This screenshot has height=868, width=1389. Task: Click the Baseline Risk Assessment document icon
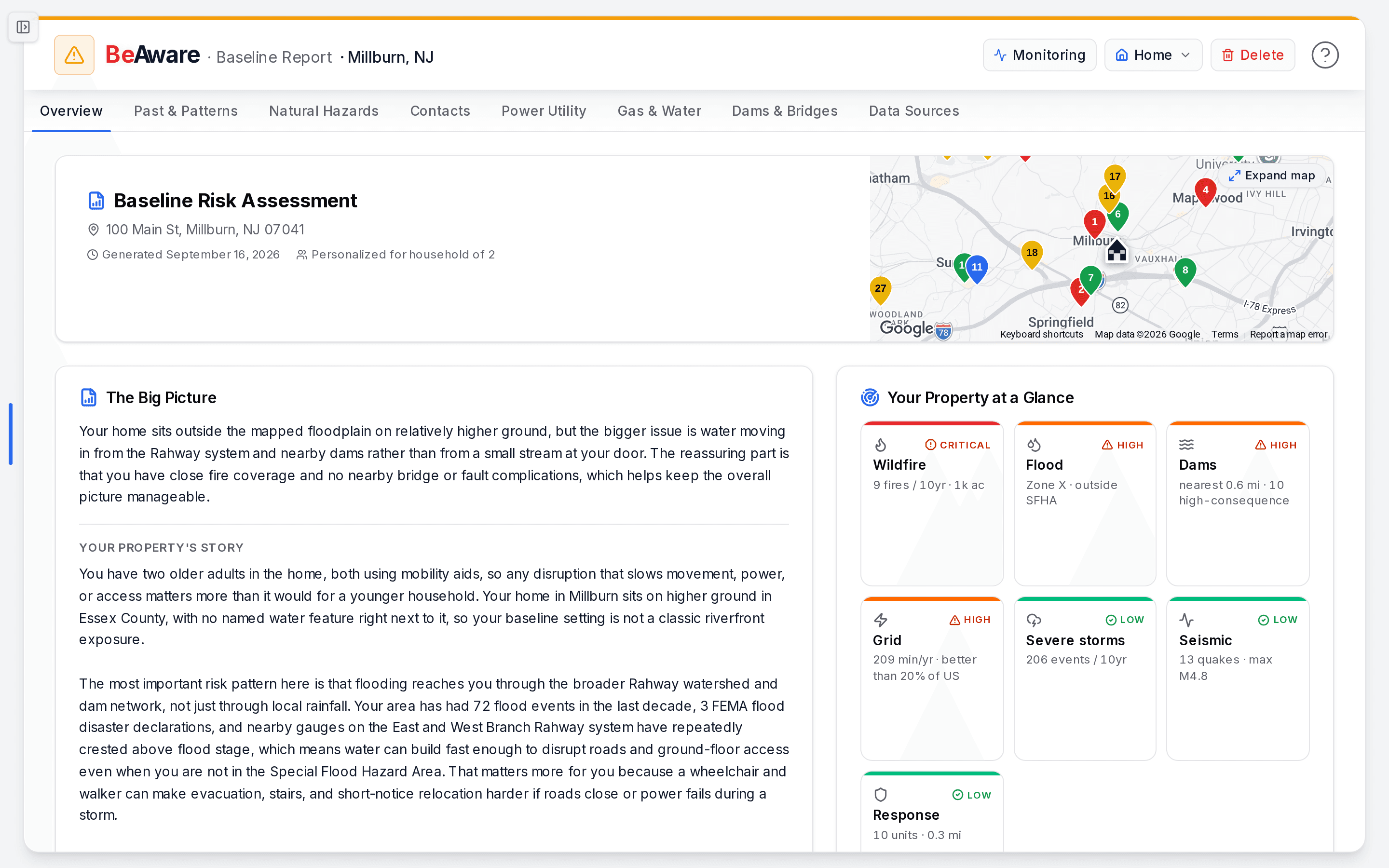pyautogui.click(x=96, y=200)
